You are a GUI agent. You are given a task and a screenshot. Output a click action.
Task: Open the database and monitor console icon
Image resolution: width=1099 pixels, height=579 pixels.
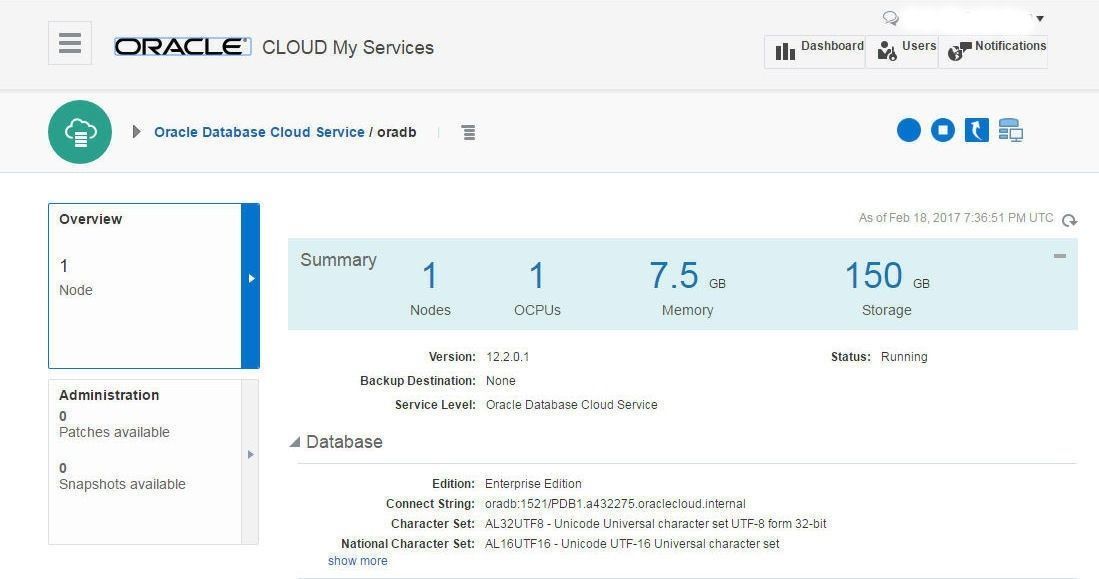pos(1011,130)
